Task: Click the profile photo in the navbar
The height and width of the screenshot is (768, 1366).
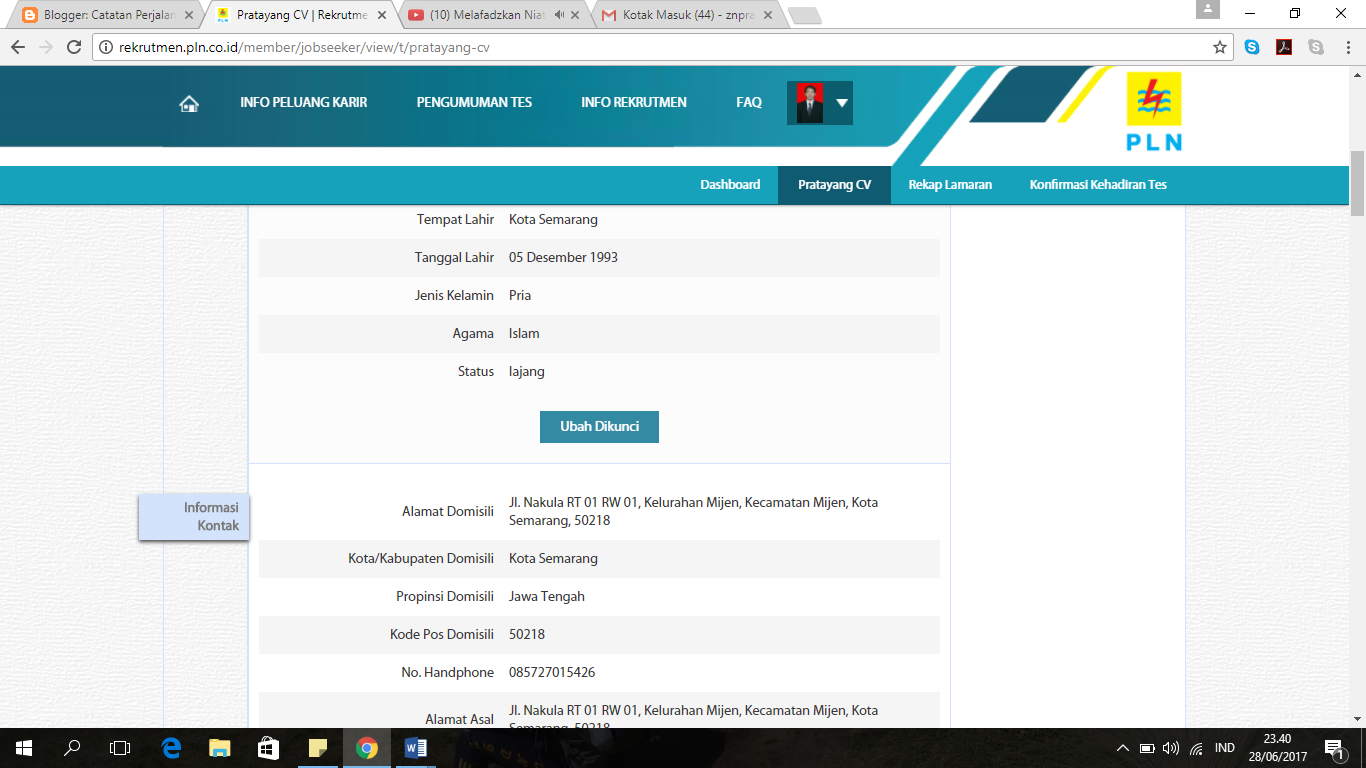Action: [x=806, y=102]
